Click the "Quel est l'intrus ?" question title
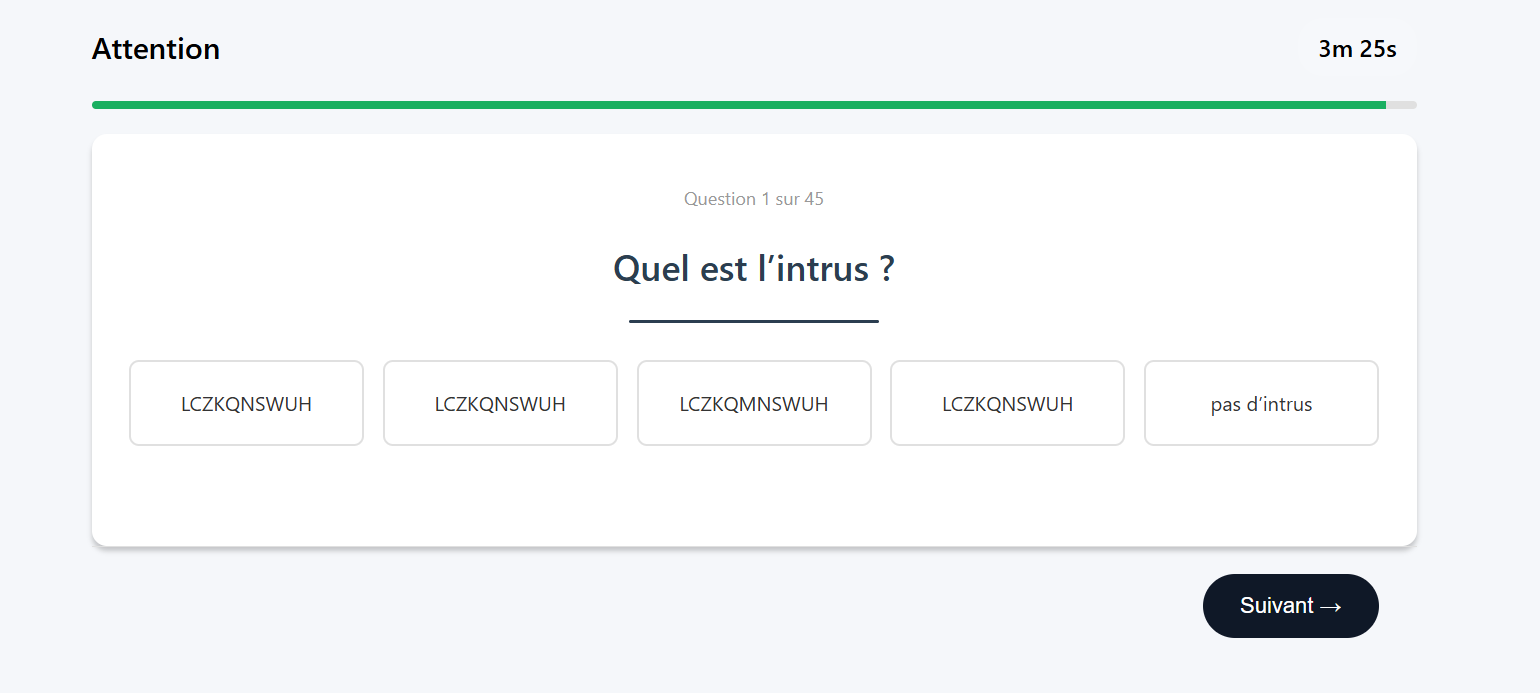Viewport: 1540px width, 693px height. coord(754,269)
